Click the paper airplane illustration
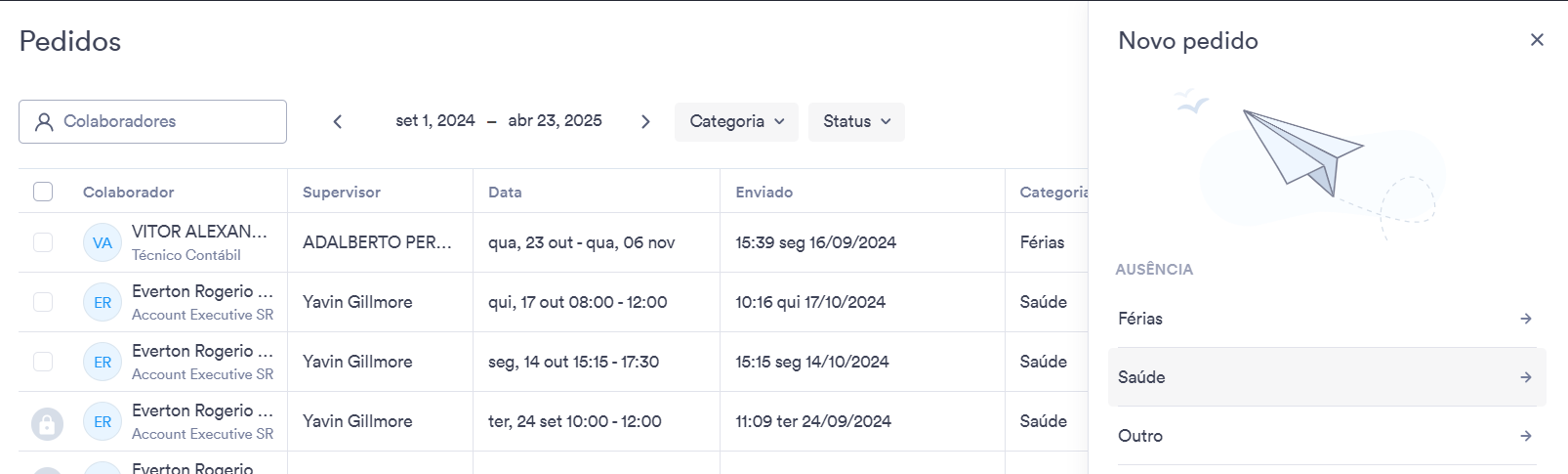Image resolution: width=1568 pixels, height=474 pixels. pos(1302,150)
